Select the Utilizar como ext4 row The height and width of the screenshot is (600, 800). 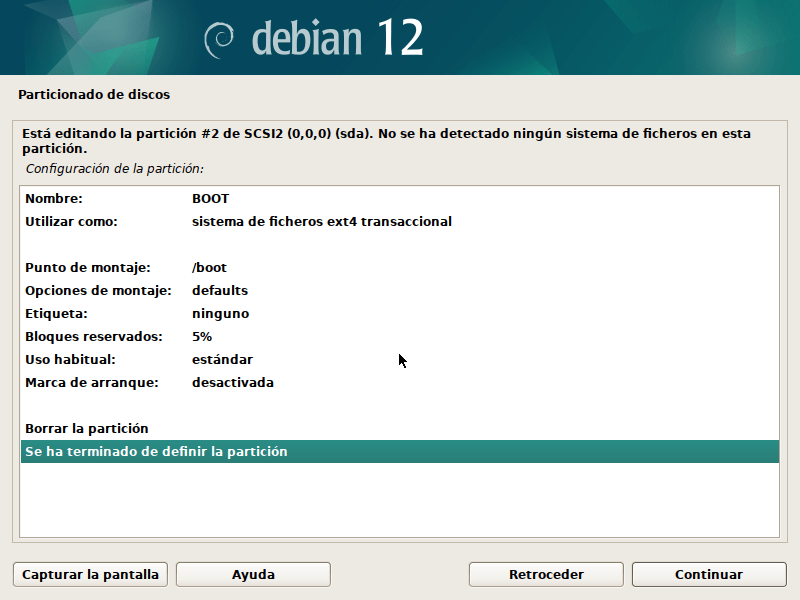point(400,221)
